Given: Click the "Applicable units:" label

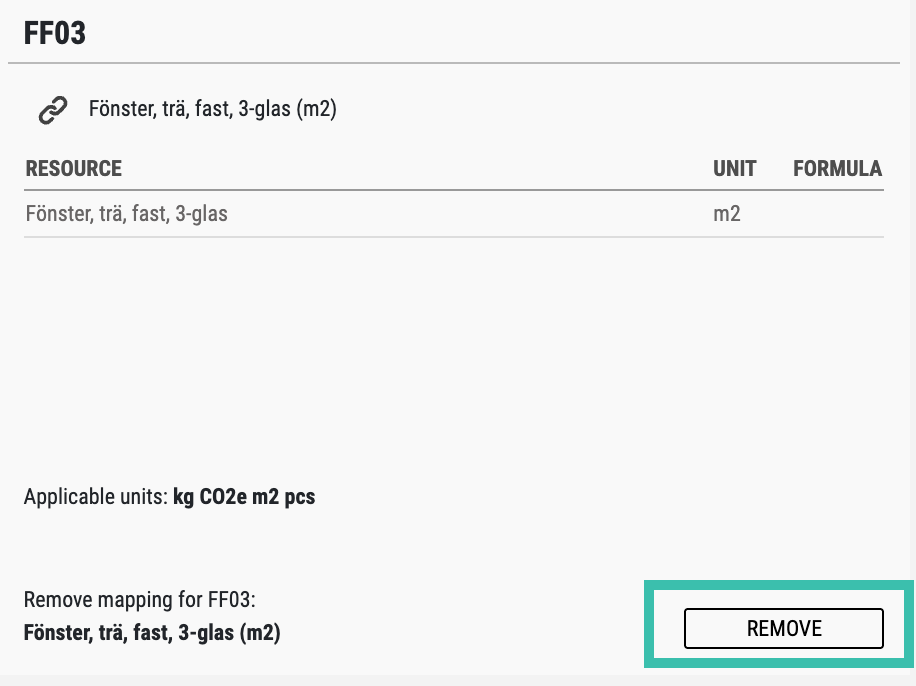Looking at the screenshot, I should pyautogui.click(x=96, y=496).
